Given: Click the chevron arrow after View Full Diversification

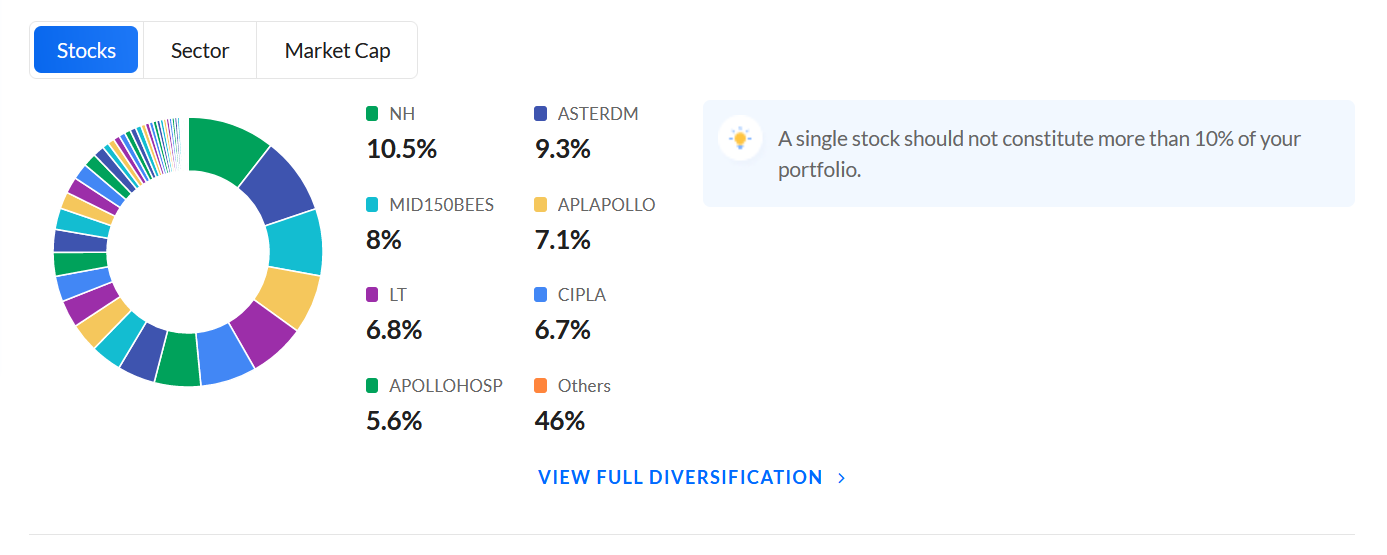Looking at the screenshot, I should click(x=841, y=478).
